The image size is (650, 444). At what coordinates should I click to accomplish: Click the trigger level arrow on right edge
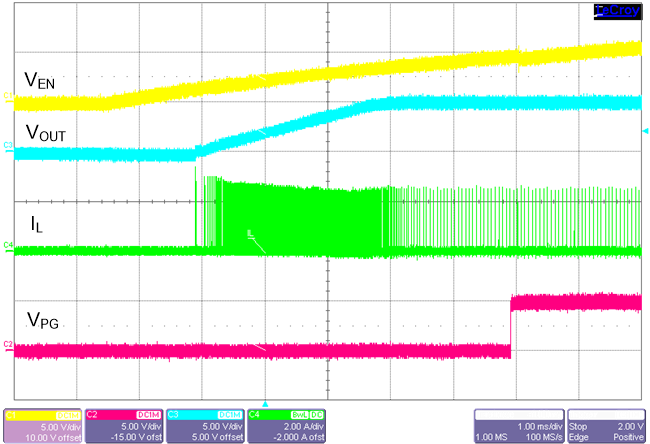tap(643, 131)
